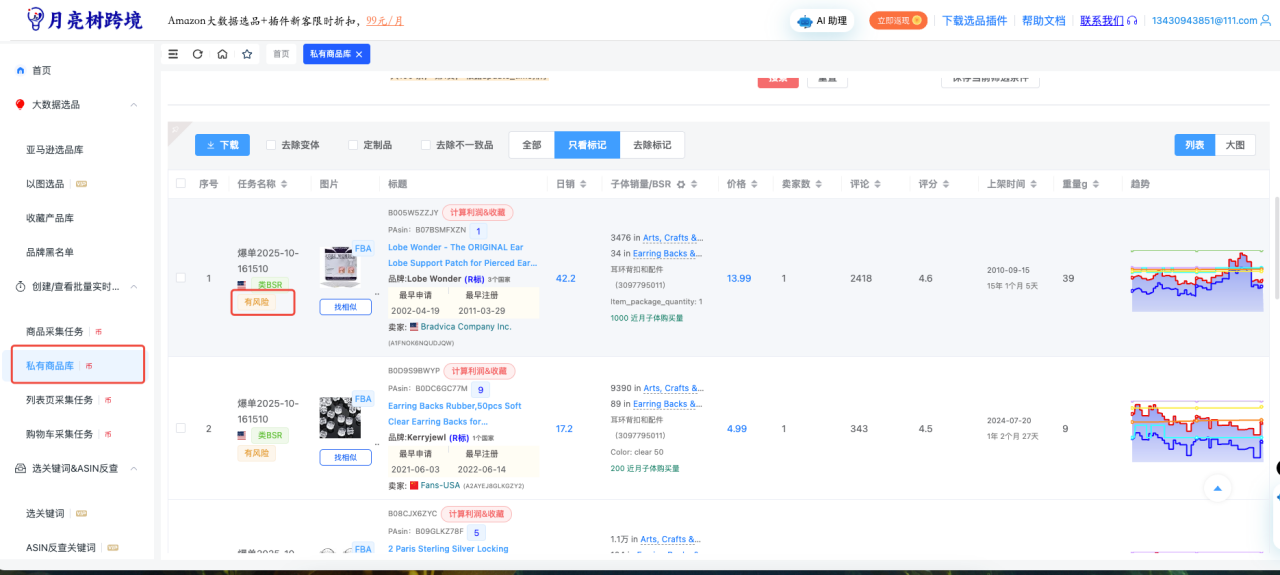The image size is (1280, 575).
Task: Sort by 日销 column arrows
Action: [582, 184]
